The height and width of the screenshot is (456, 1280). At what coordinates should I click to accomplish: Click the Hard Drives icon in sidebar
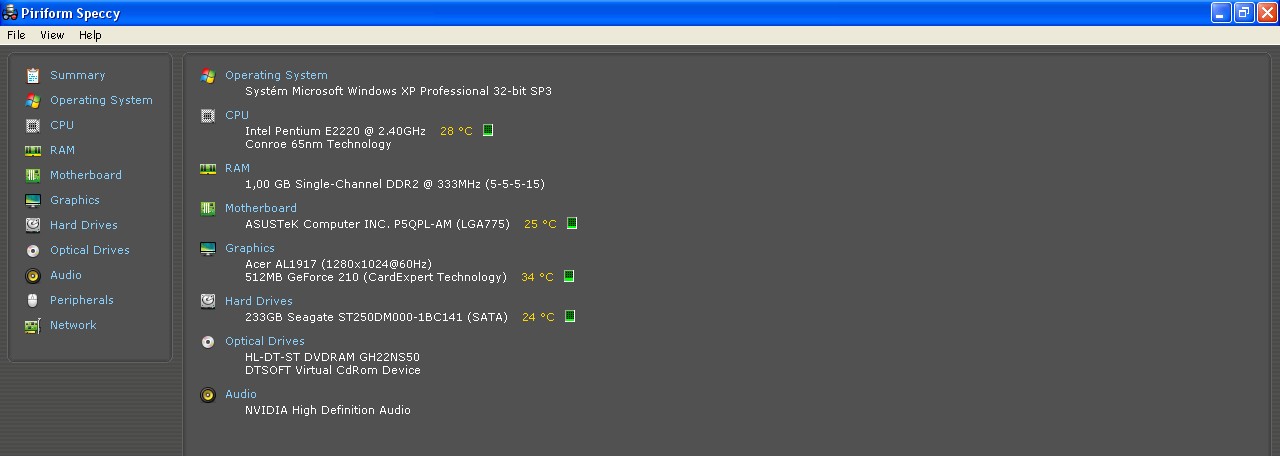tap(33, 225)
